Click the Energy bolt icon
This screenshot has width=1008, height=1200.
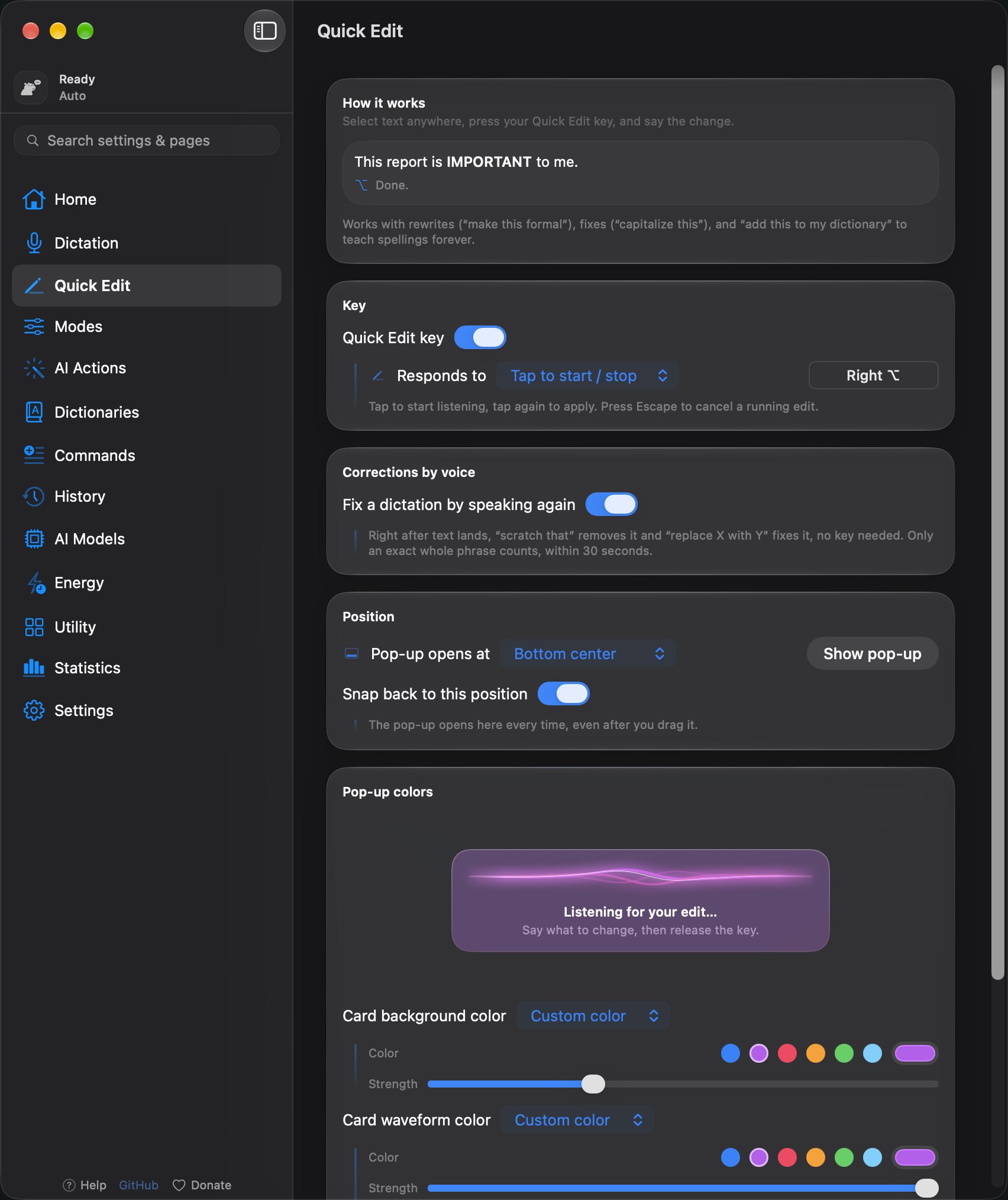click(x=35, y=583)
